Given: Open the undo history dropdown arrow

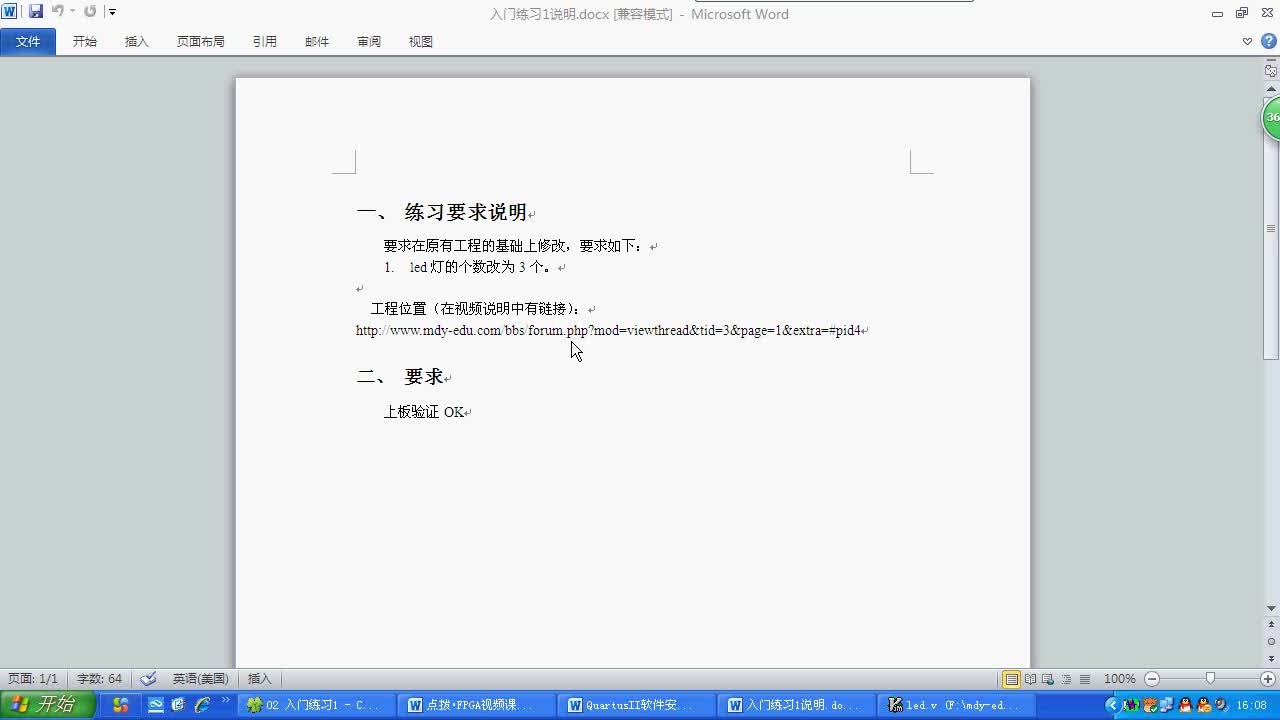Looking at the screenshot, I should tap(72, 12).
